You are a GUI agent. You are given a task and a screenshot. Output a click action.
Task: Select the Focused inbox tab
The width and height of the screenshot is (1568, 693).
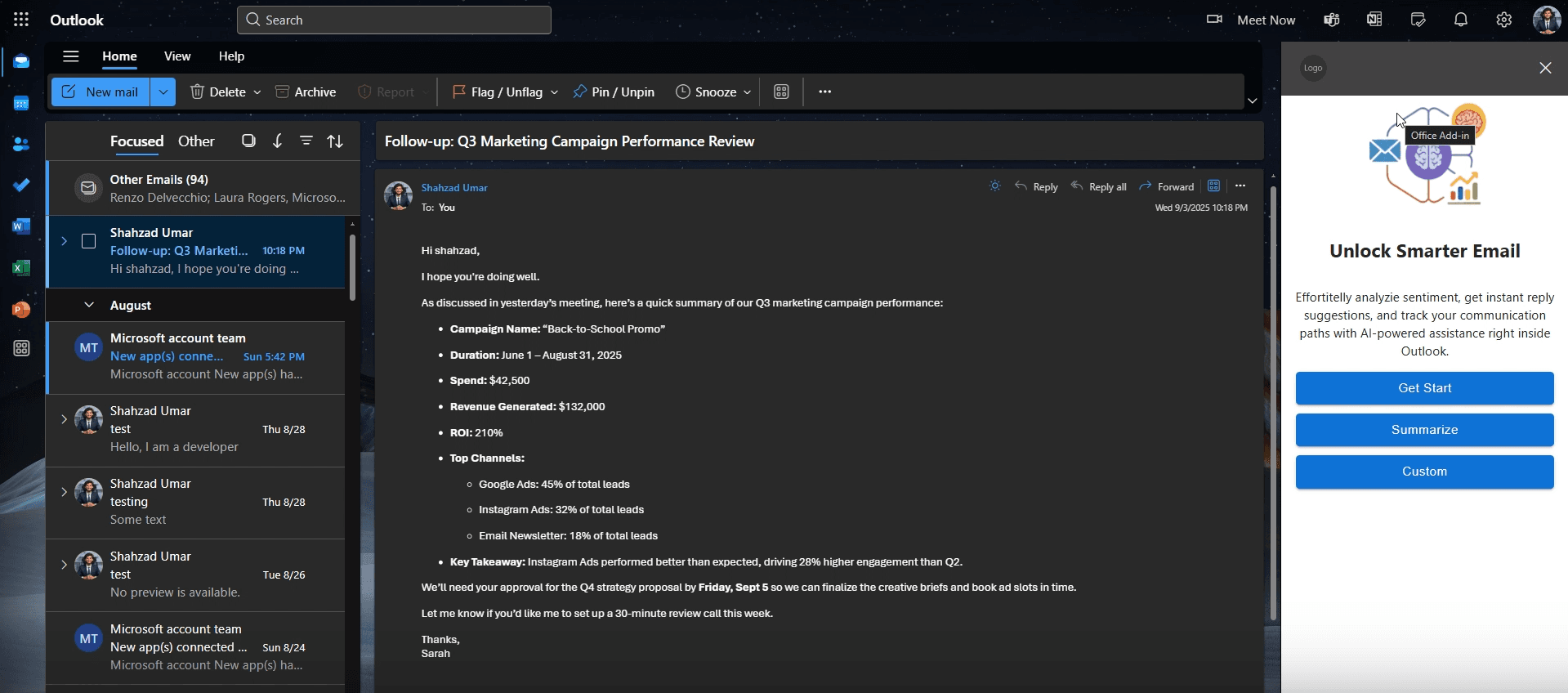point(136,141)
